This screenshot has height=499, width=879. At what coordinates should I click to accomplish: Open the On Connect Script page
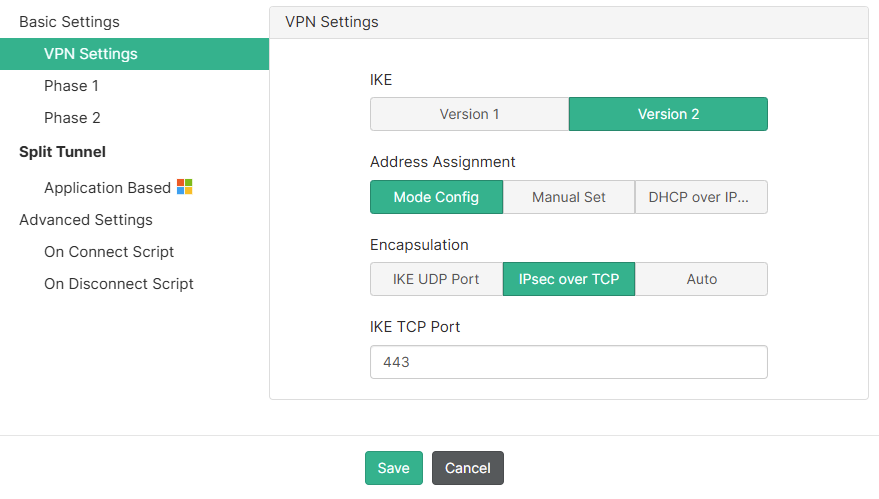click(x=109, y=252)
